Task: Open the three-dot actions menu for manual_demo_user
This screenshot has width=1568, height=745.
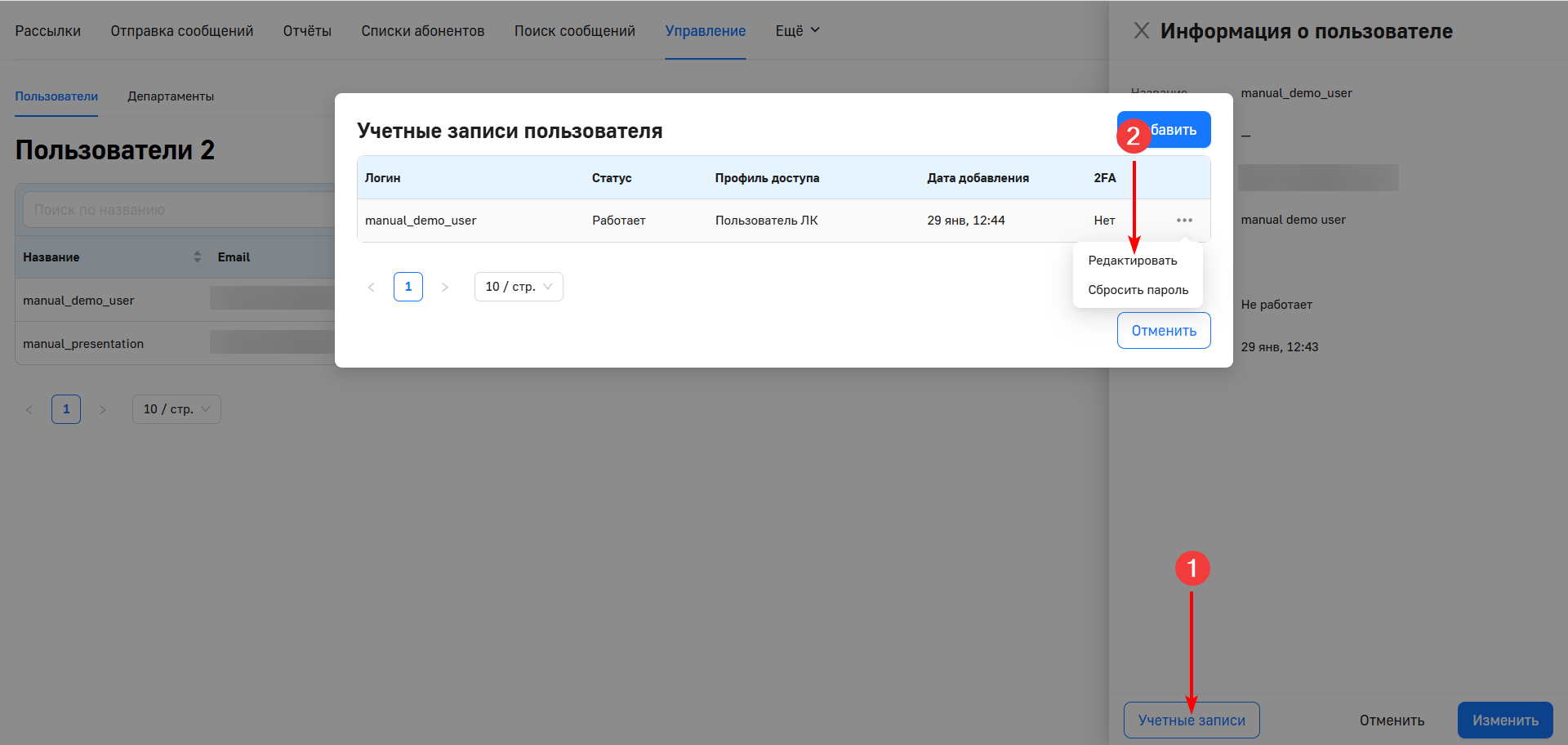Action: tap(1184, 220)
